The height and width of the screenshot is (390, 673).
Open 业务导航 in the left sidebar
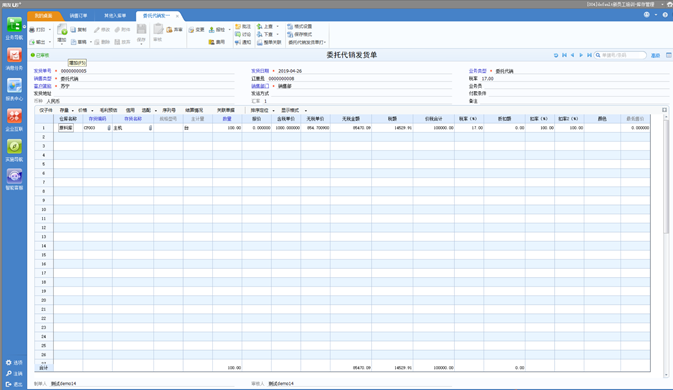[14, 28]
